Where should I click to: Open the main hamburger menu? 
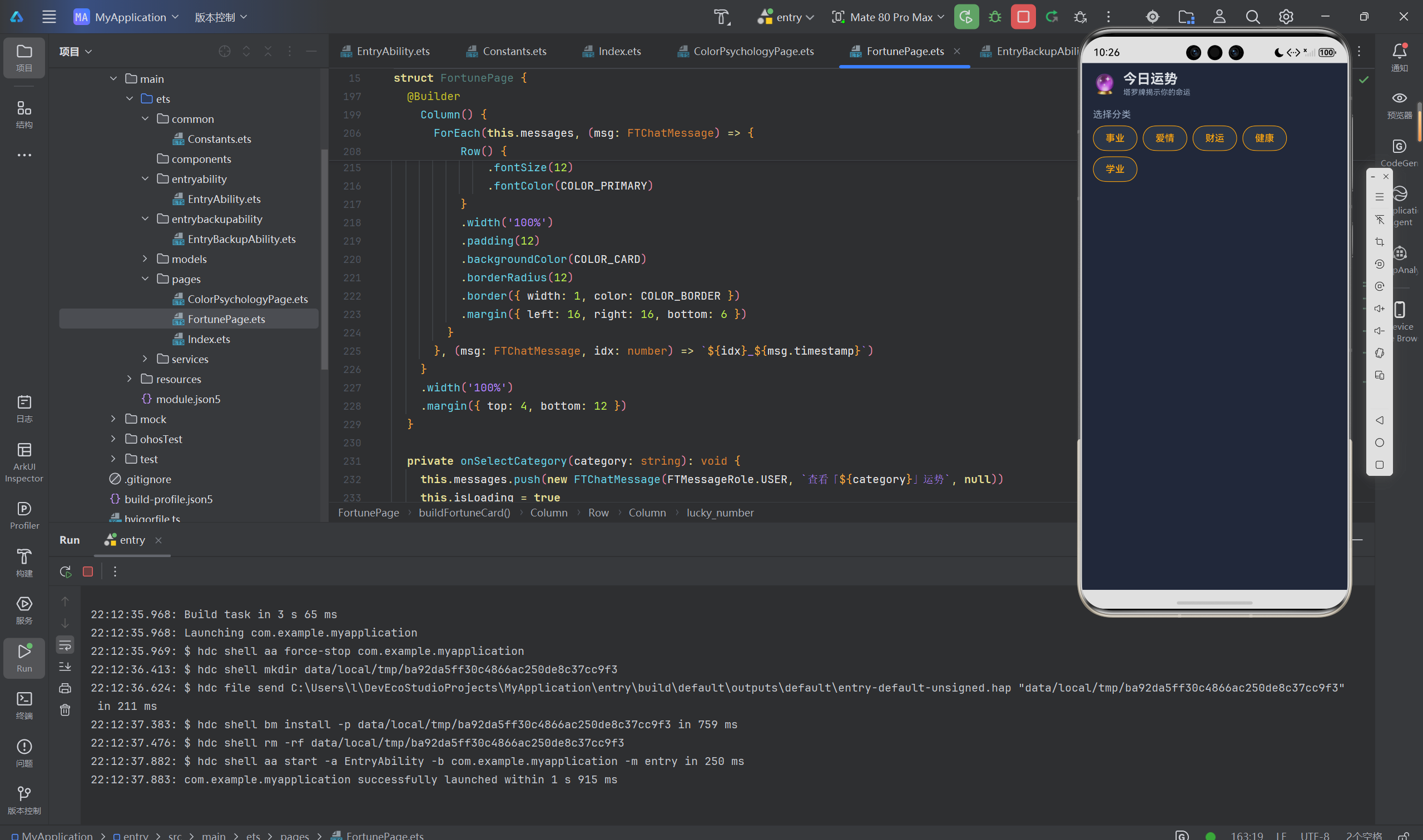(x=49, y=17)
